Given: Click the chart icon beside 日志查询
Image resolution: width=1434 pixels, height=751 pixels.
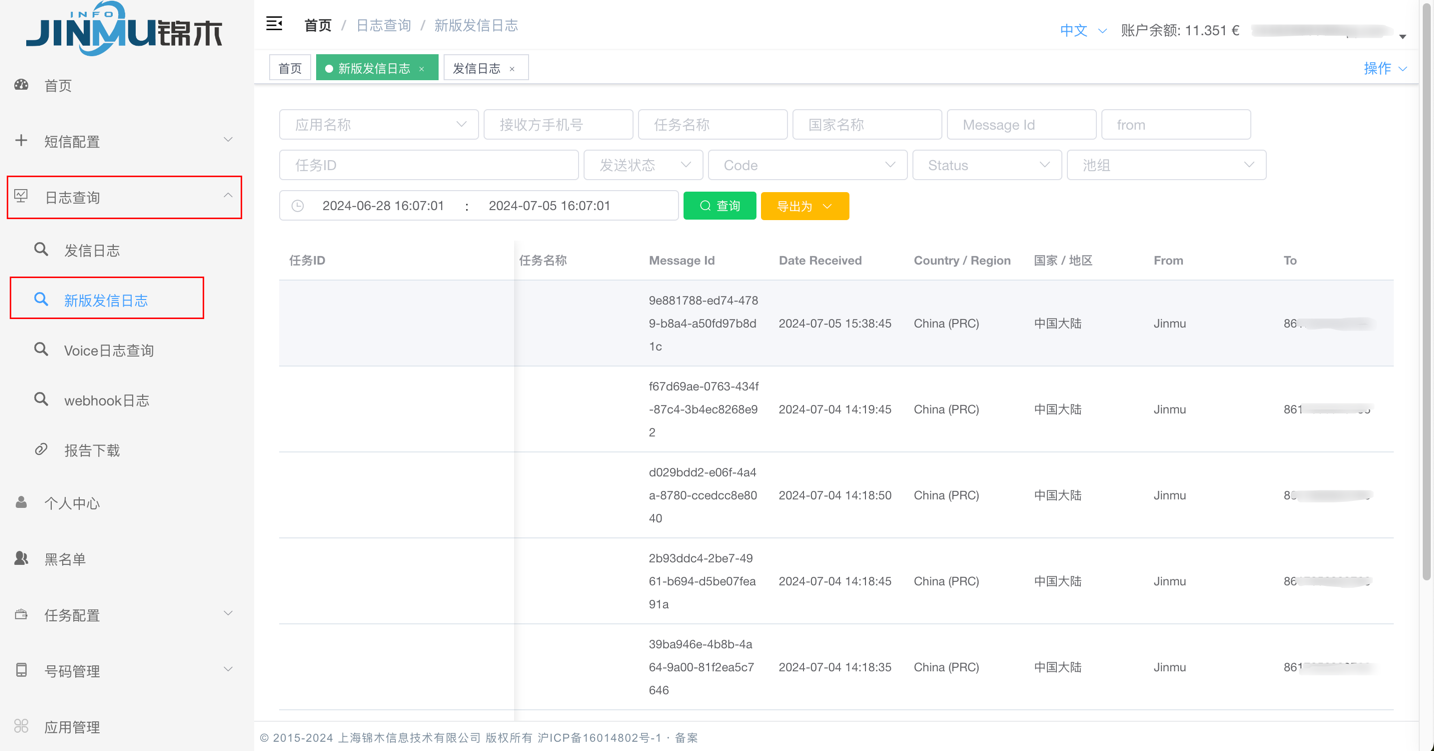Looking at the screenshot, I should pos(21,196).
